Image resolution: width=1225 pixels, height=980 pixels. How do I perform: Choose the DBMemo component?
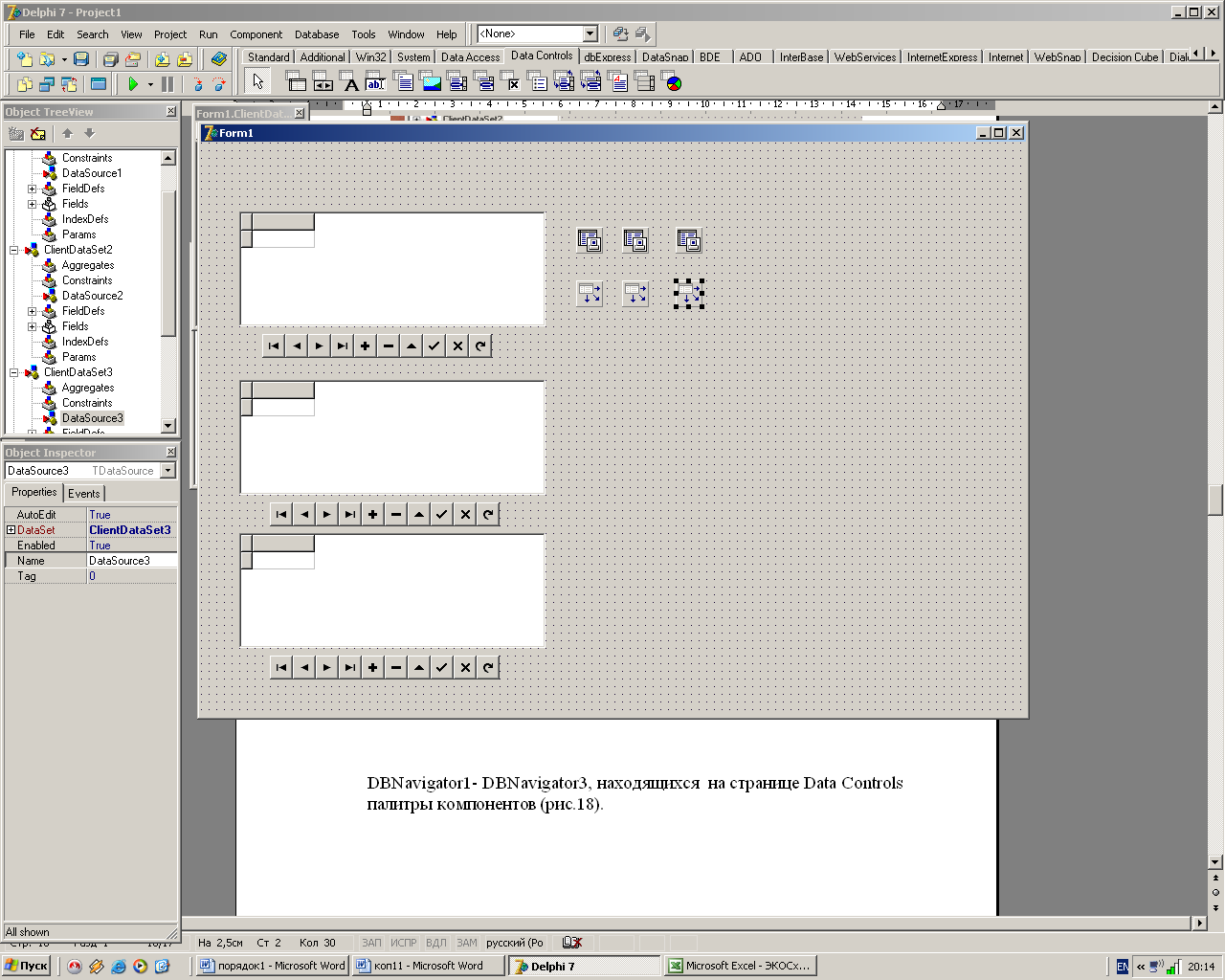pyautogui.click(x=405, y=83)
